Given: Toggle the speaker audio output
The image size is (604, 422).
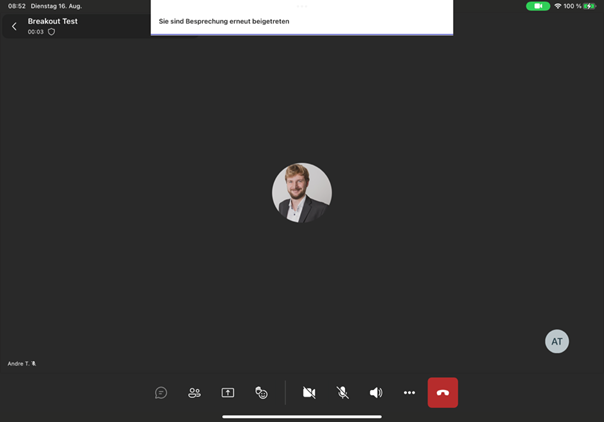Looking at the screenshot, I should click(376, 393).
